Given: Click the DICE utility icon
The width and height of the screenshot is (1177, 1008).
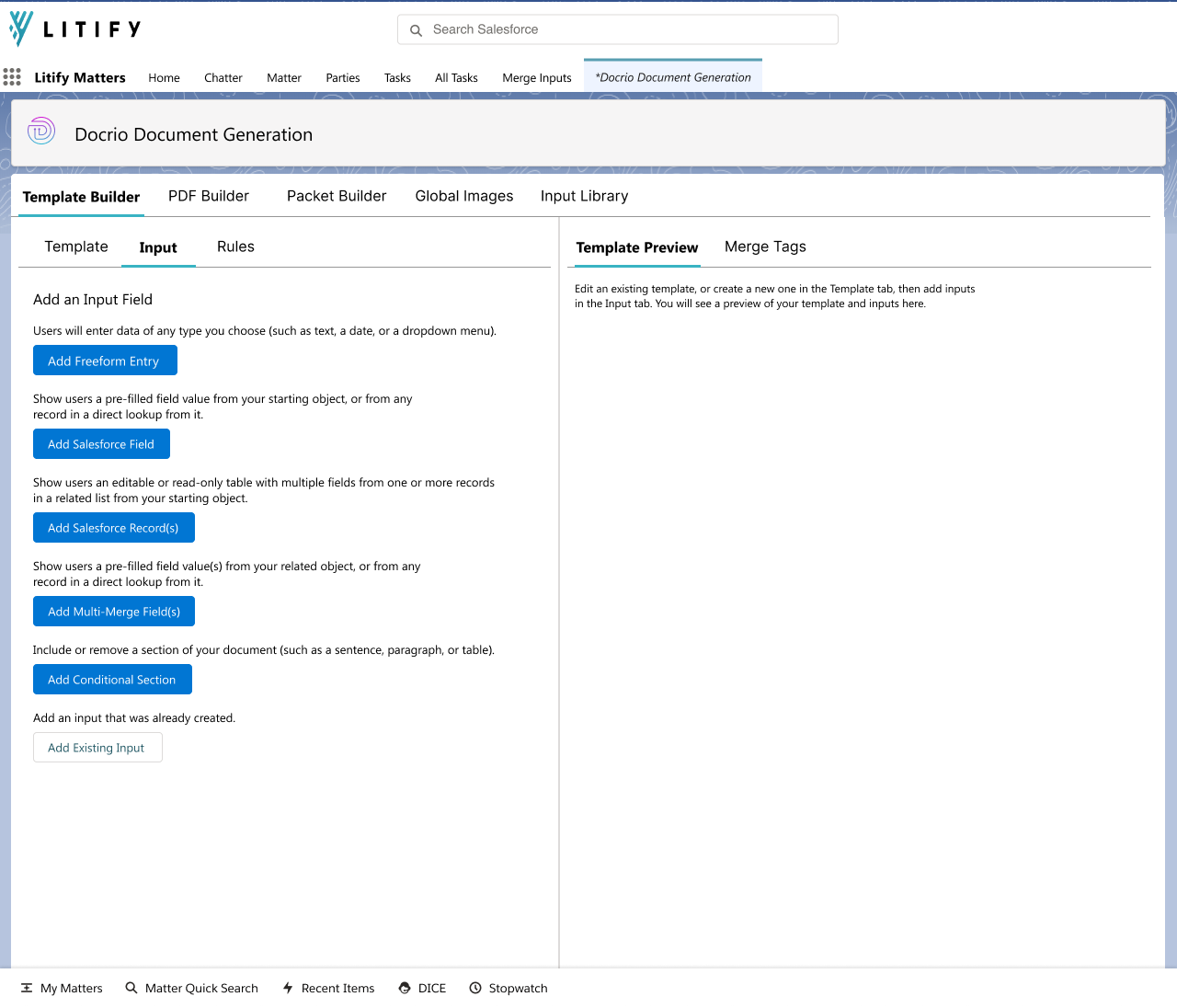Looking at the screenshot, I should (x=405, y=988).
